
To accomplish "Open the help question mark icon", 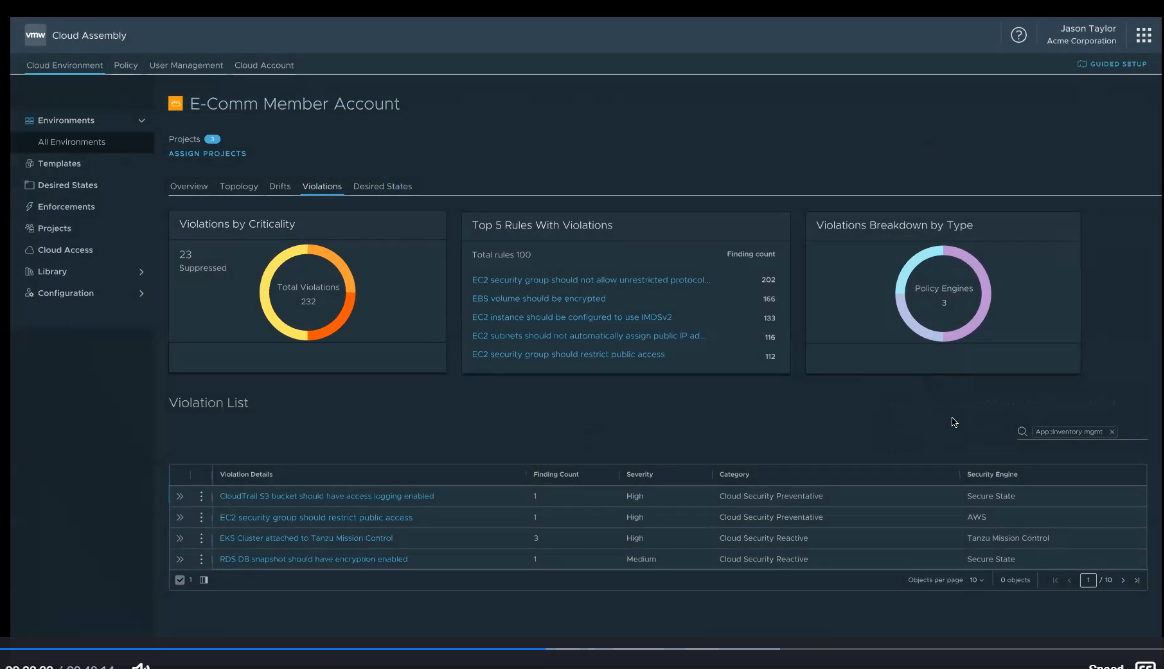I will click(1018, 35).
